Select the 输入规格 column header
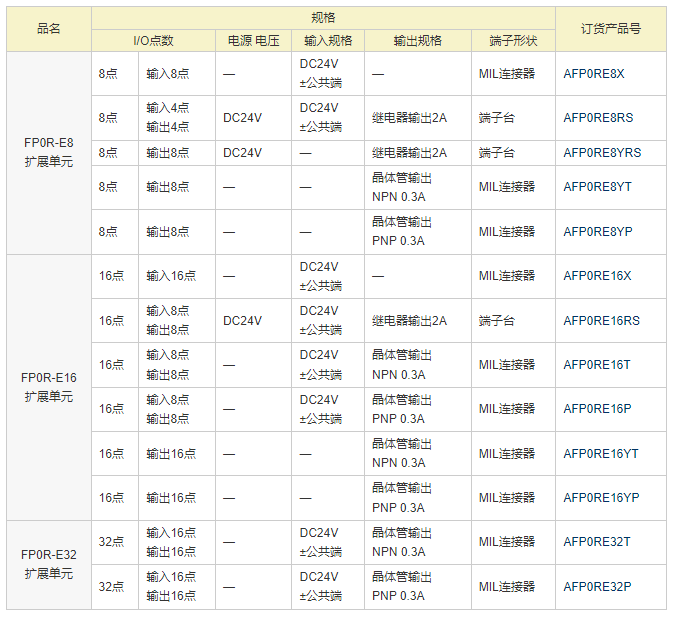This screenshot has width=674, height=619. (x=328, y=41)
